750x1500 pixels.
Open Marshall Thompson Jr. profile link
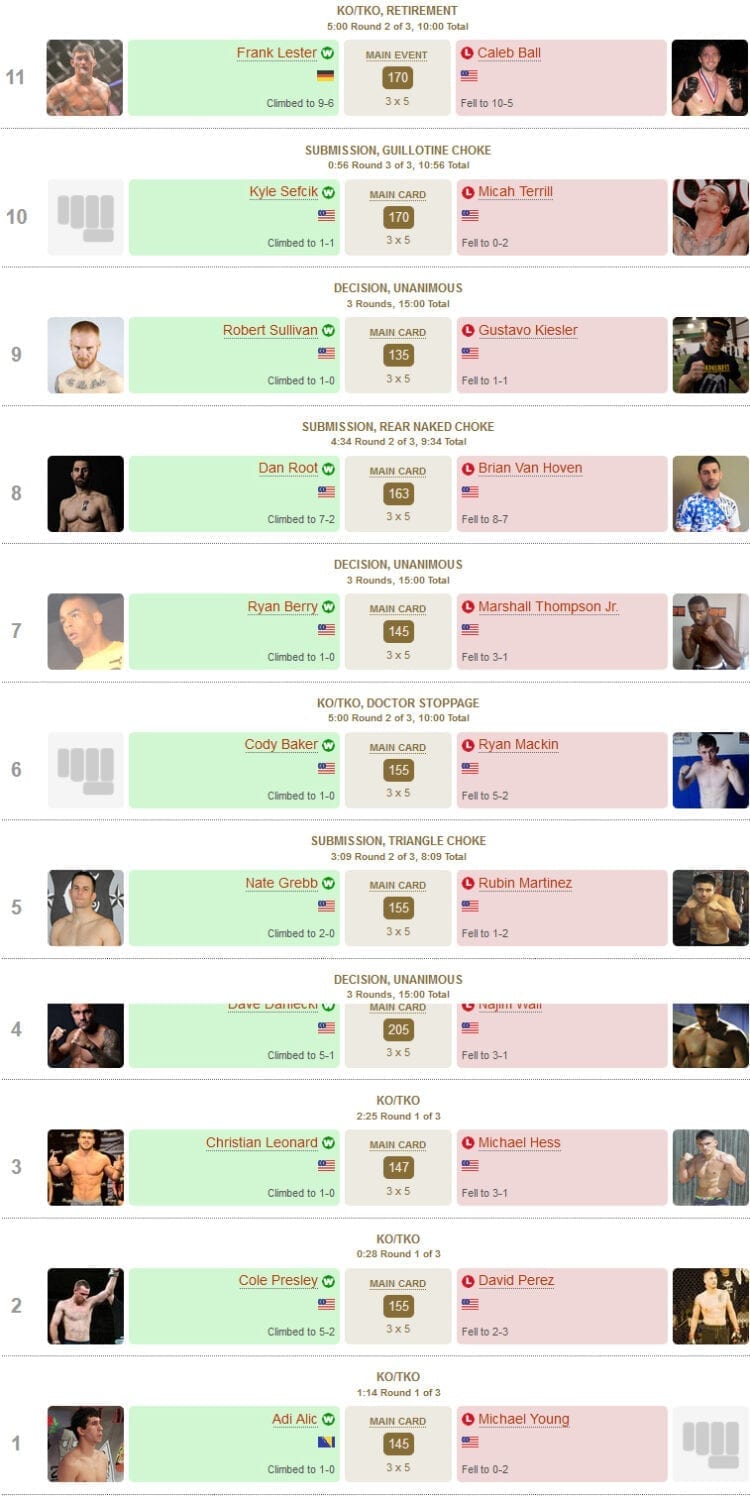click(548, 607)
